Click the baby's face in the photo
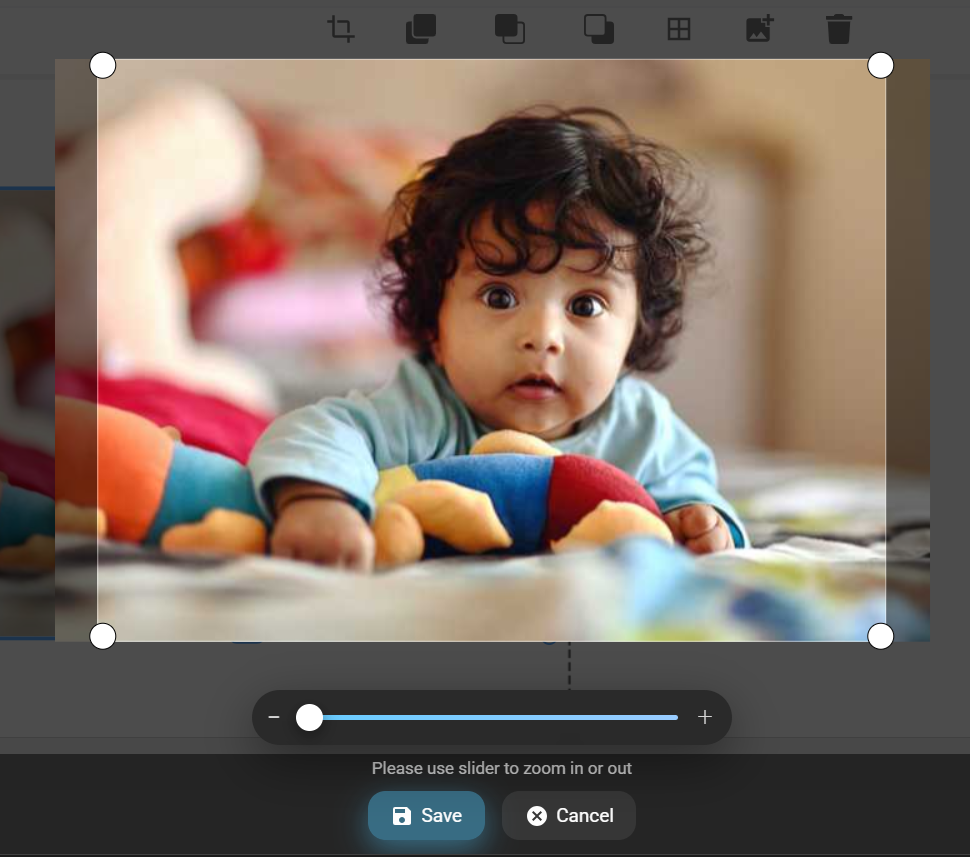This screenshot has width=970, height=857. pyautogui.click(x=541, y=330)
